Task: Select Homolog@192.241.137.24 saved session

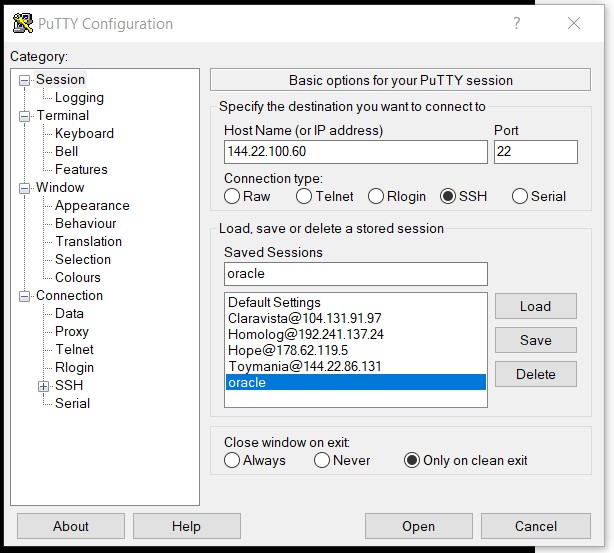Action: 356,334
